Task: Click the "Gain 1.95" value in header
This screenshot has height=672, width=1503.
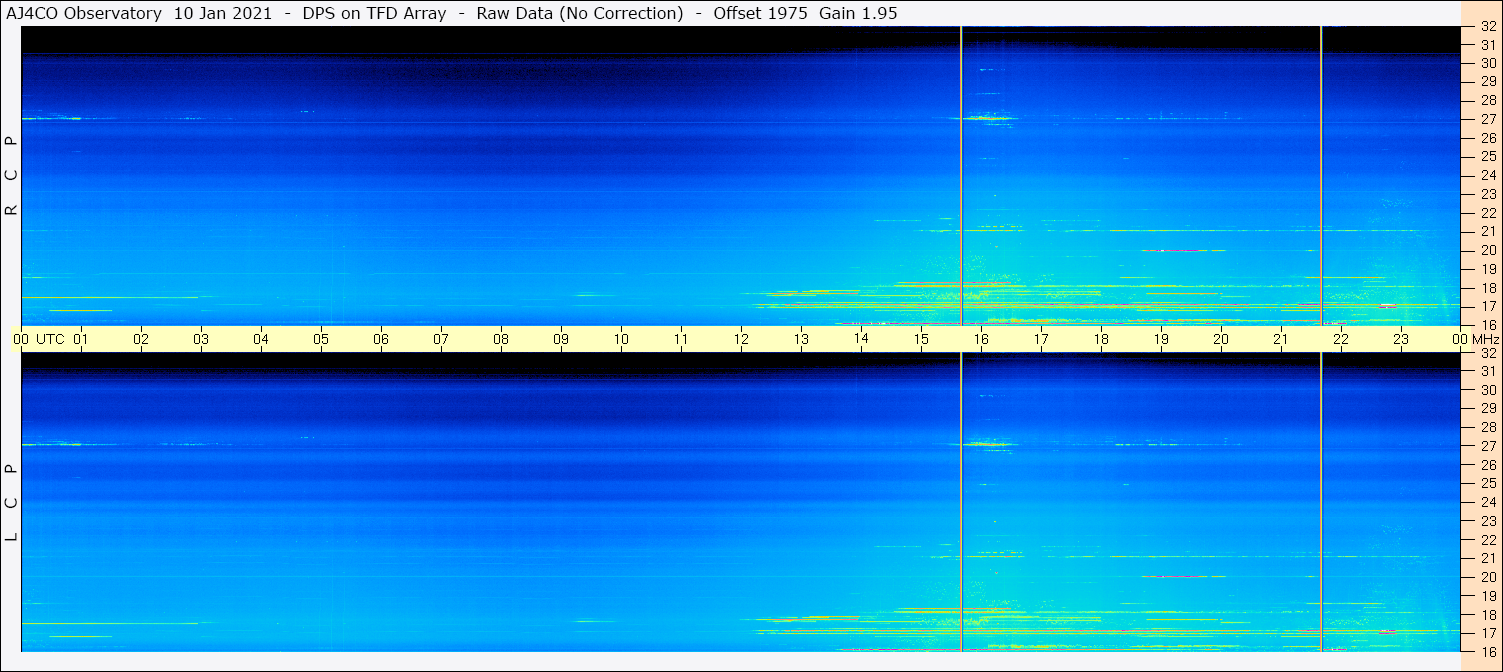Action: click(x=858, y=13)
